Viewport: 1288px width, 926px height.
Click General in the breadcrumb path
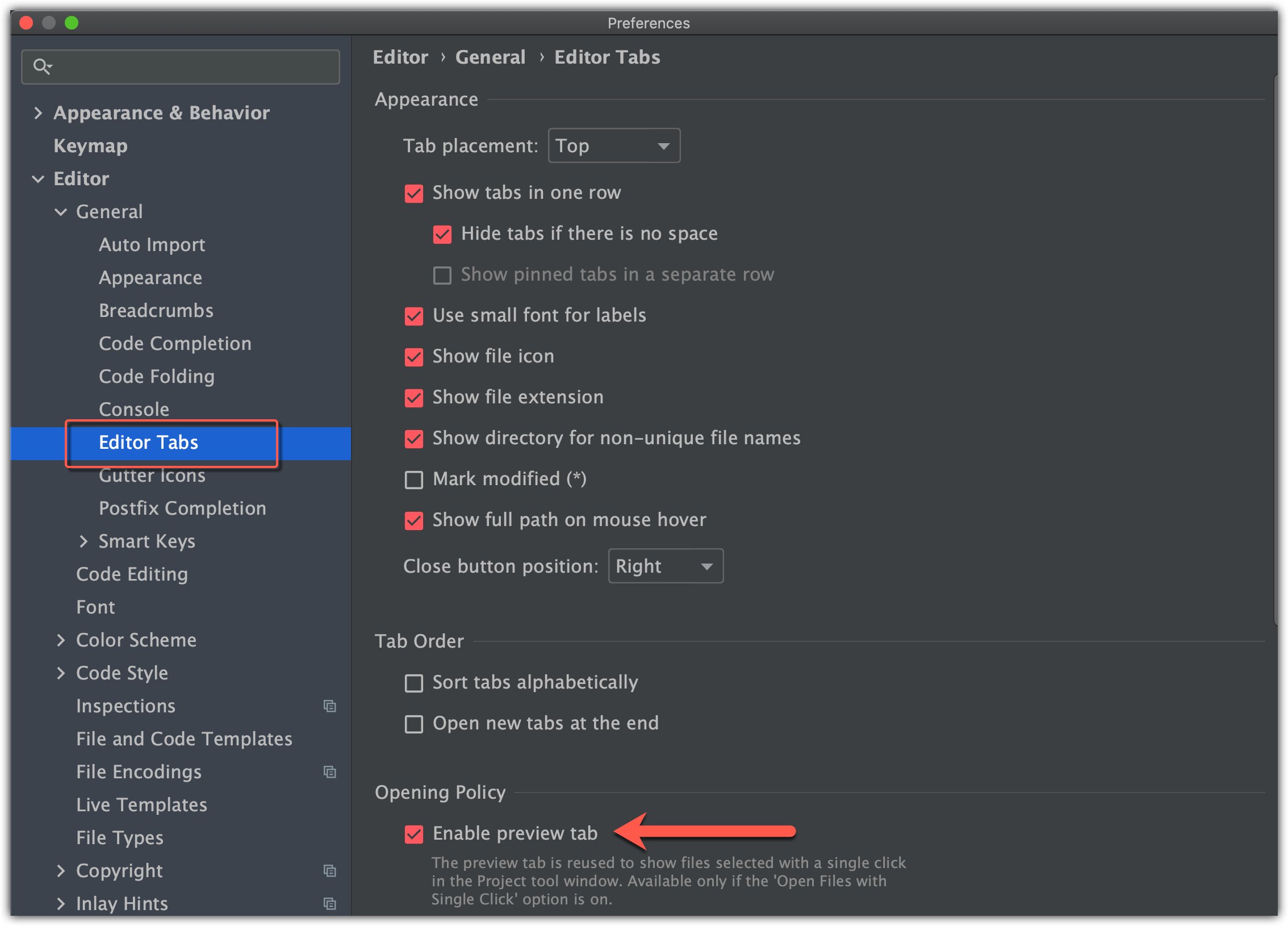[490, 57]
